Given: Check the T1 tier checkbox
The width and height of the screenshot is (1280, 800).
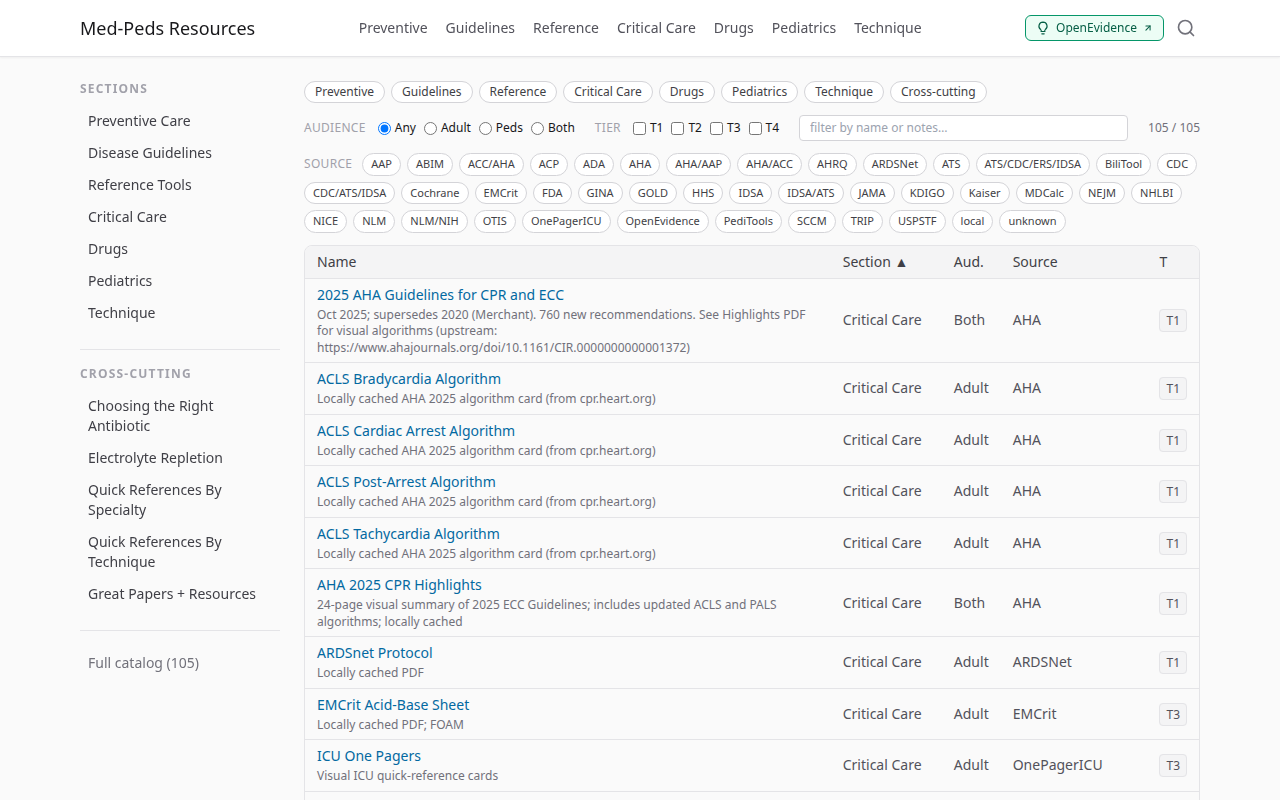Looking at the screenshot, I should [x=639, y=128].
